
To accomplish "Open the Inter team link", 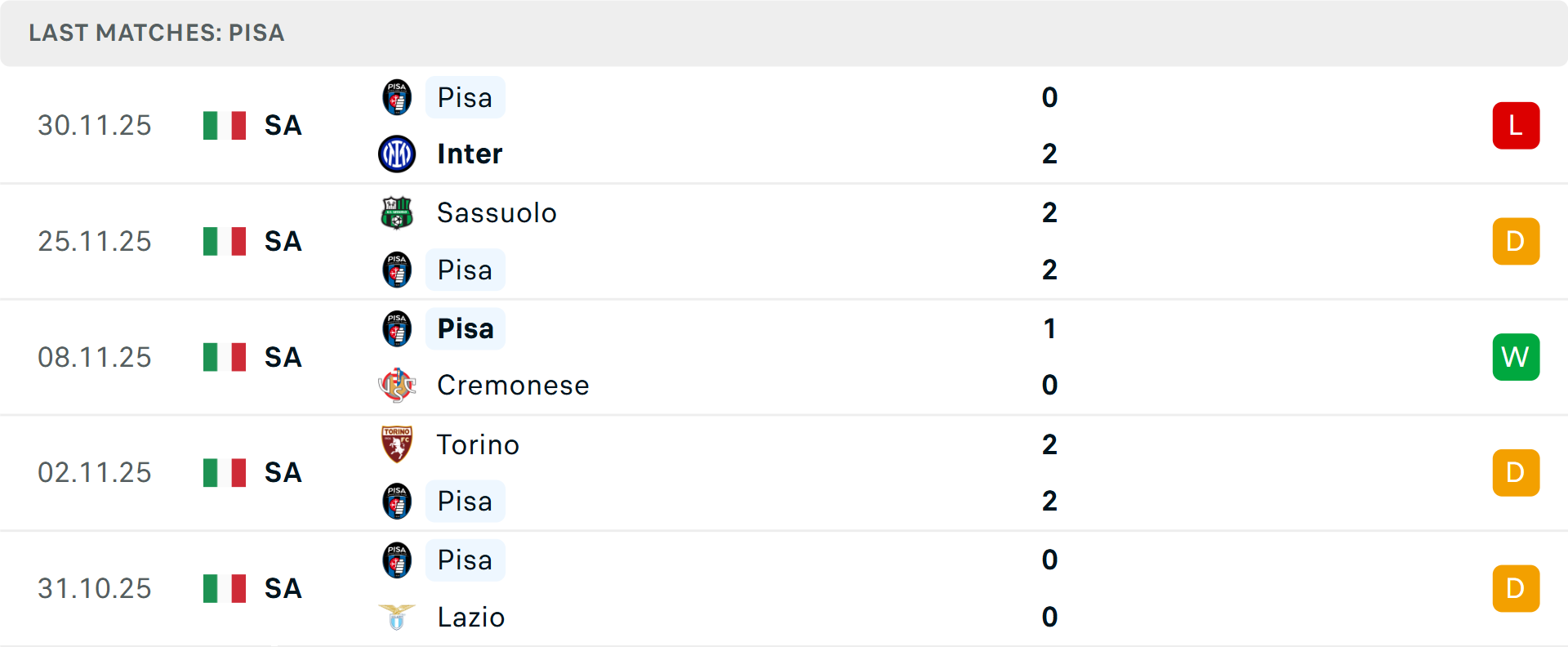I will point(470,154).
